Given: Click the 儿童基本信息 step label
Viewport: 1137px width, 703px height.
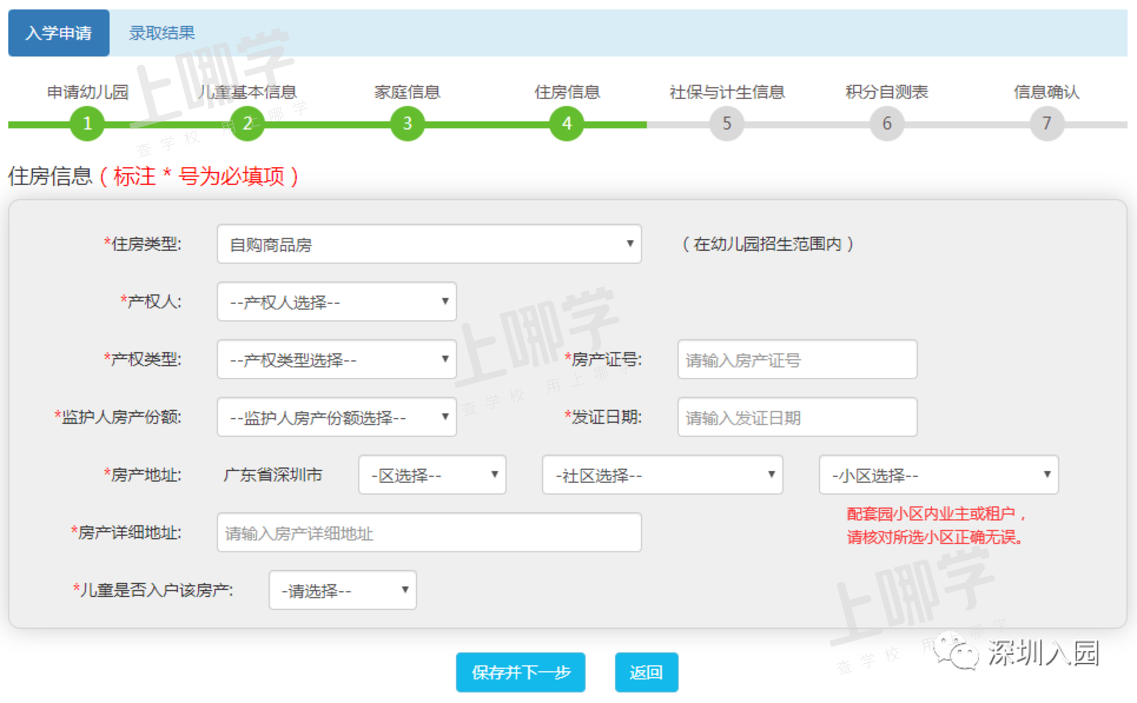Looking at the screenshot, I should click(247, 92).
